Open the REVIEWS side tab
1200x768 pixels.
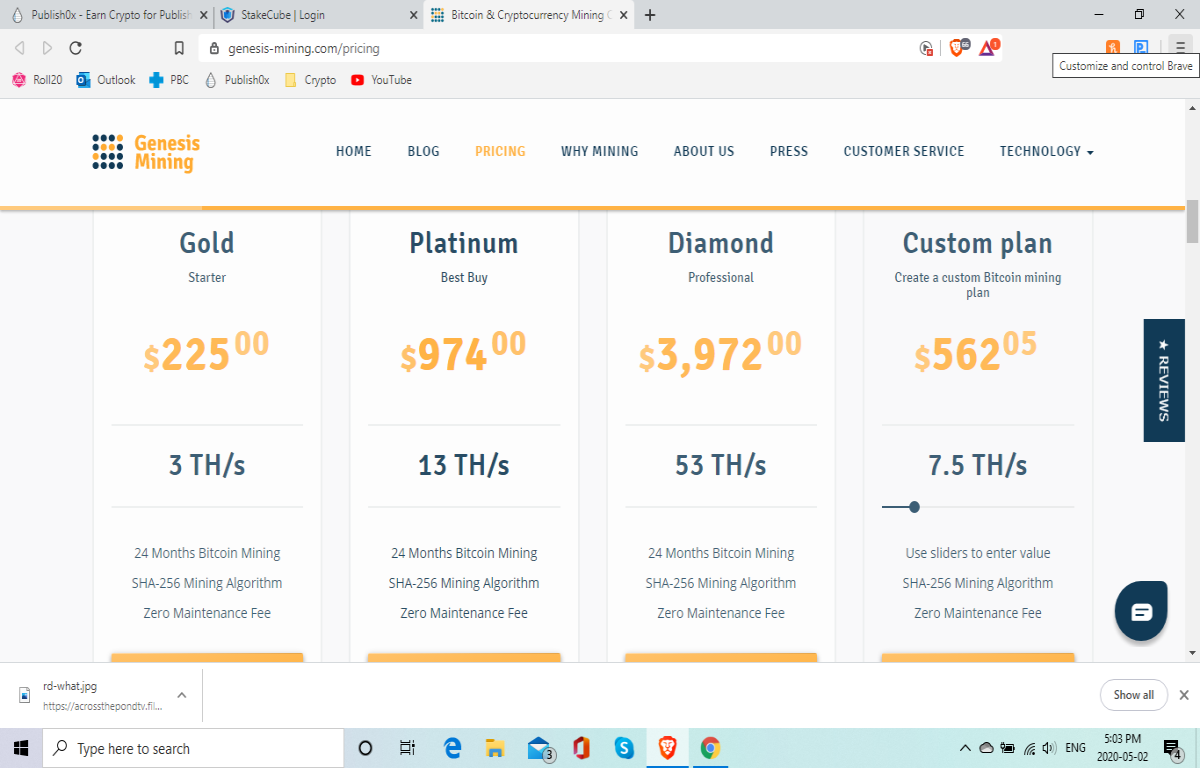coord(1164,380)
